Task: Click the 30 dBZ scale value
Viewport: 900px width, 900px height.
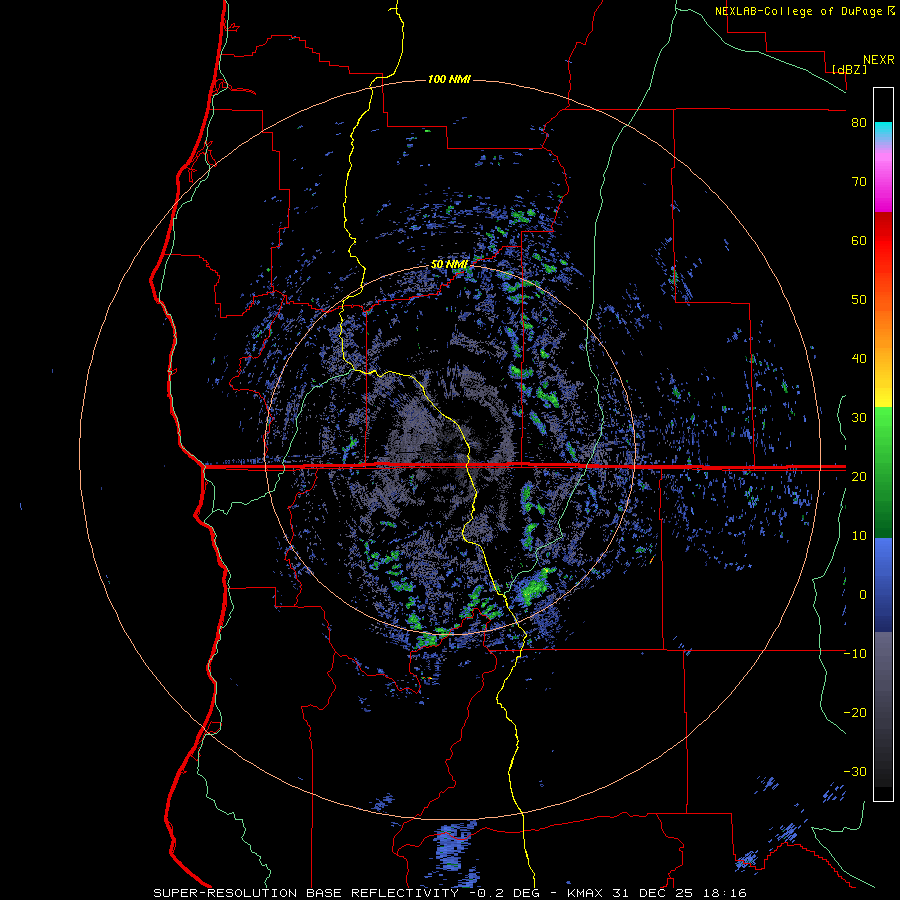Action: pos(859,418)
